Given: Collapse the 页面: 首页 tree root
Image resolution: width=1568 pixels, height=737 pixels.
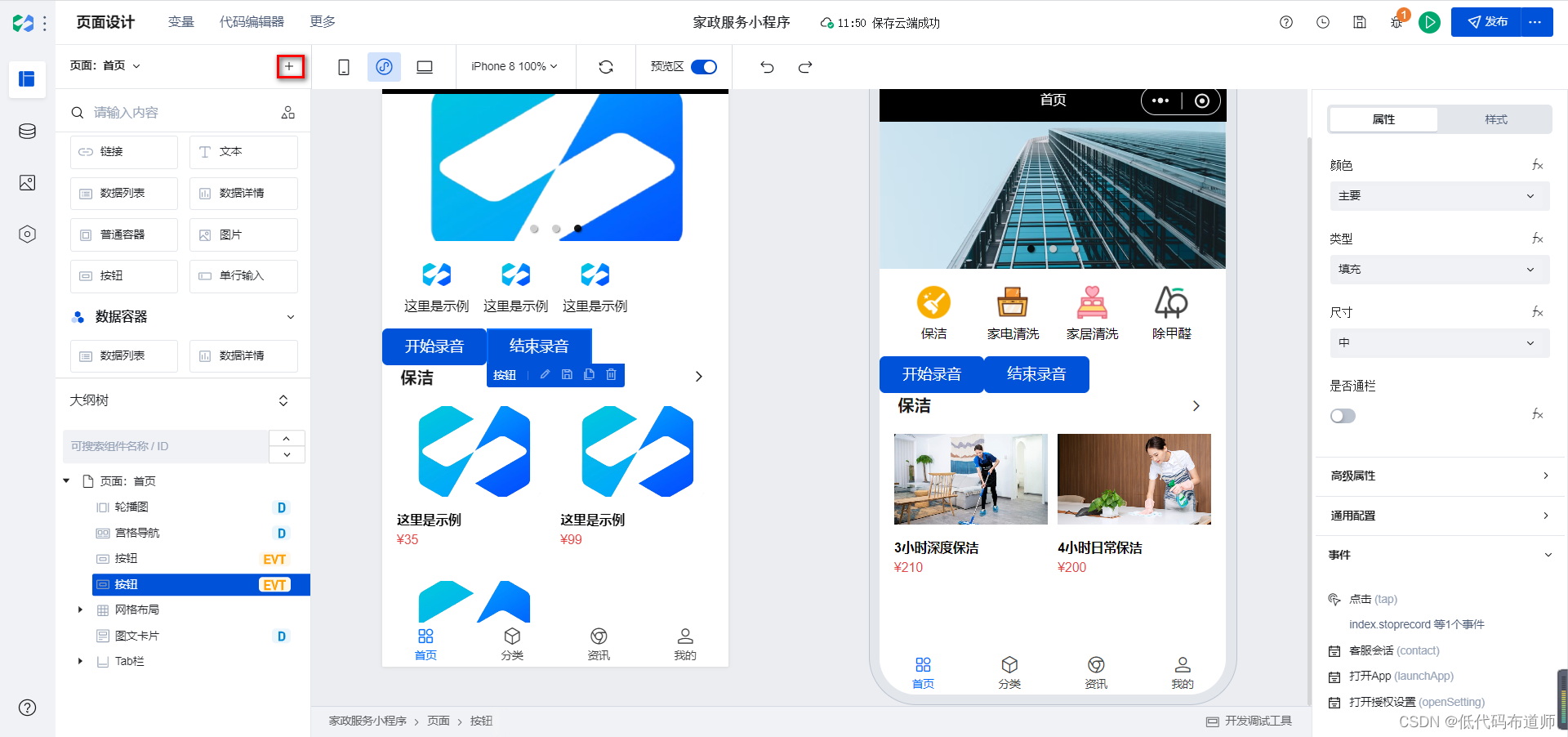Looking at the screenshot, I should coord(66,481).
